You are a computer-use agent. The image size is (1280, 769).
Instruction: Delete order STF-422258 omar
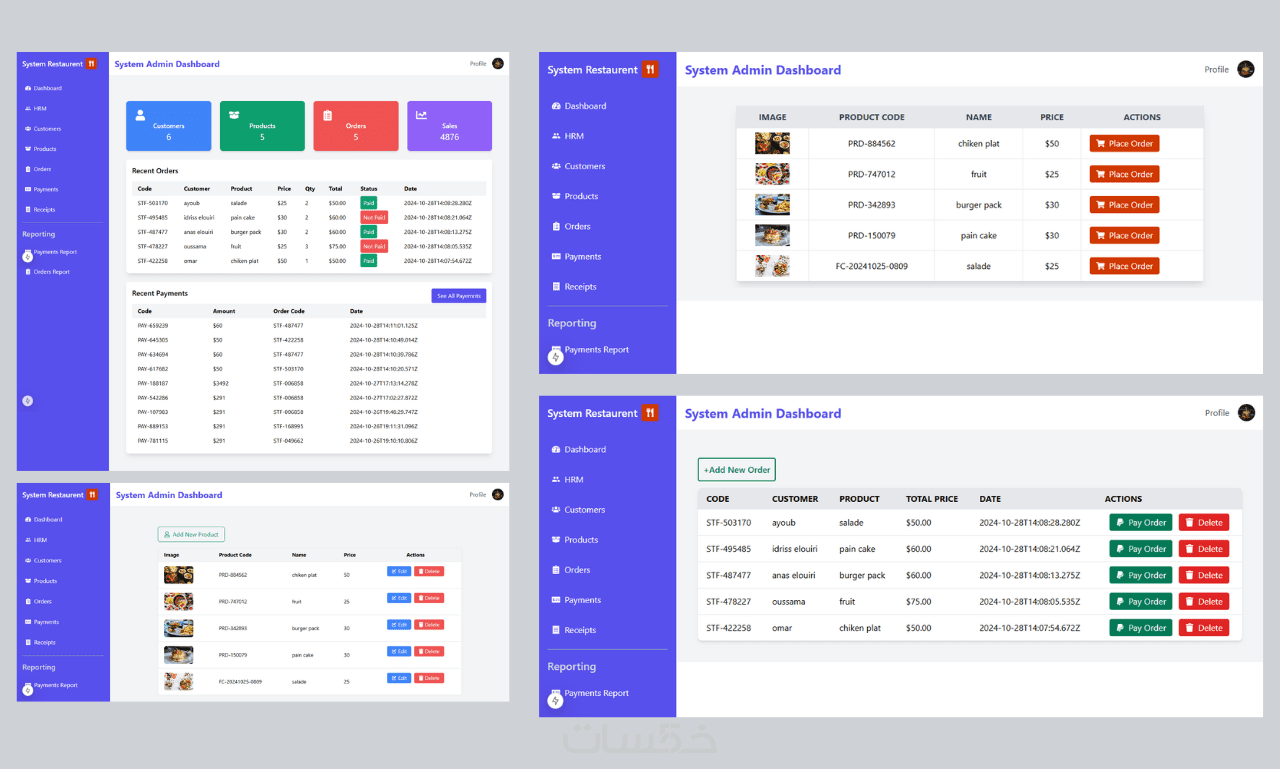click(1204, 628)
